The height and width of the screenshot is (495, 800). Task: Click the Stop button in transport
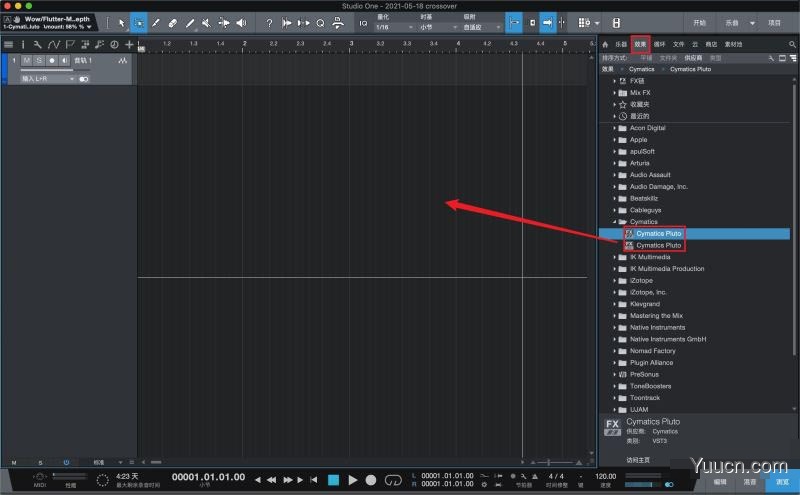(334, 480)
